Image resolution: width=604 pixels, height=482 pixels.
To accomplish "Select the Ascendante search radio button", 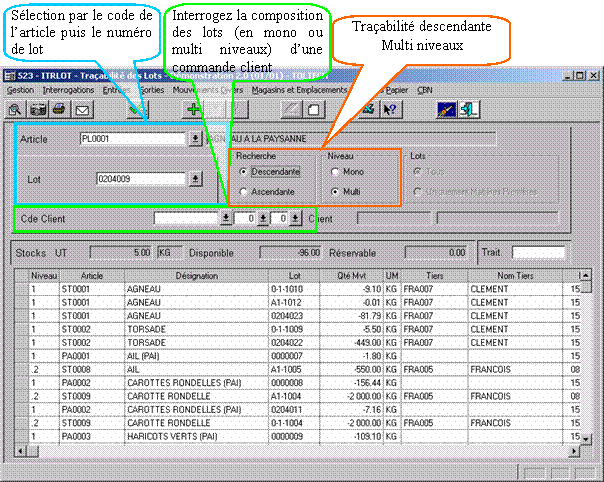I will 244,191.
